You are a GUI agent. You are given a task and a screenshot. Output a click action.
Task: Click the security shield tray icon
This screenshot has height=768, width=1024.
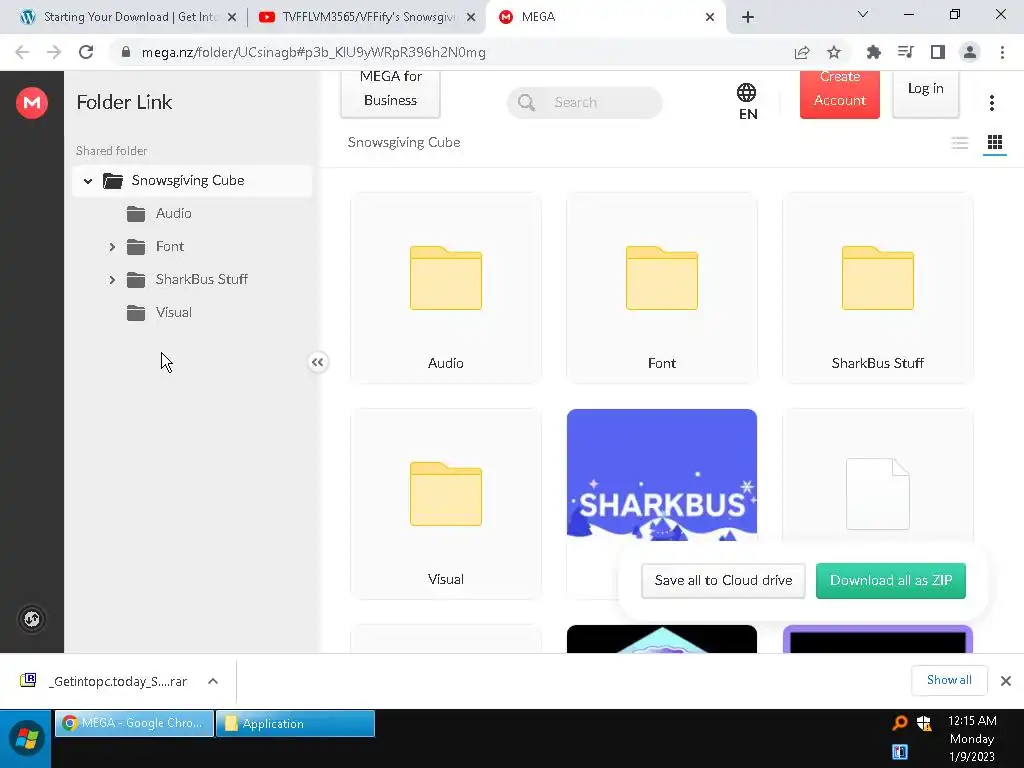click(924, 722)
